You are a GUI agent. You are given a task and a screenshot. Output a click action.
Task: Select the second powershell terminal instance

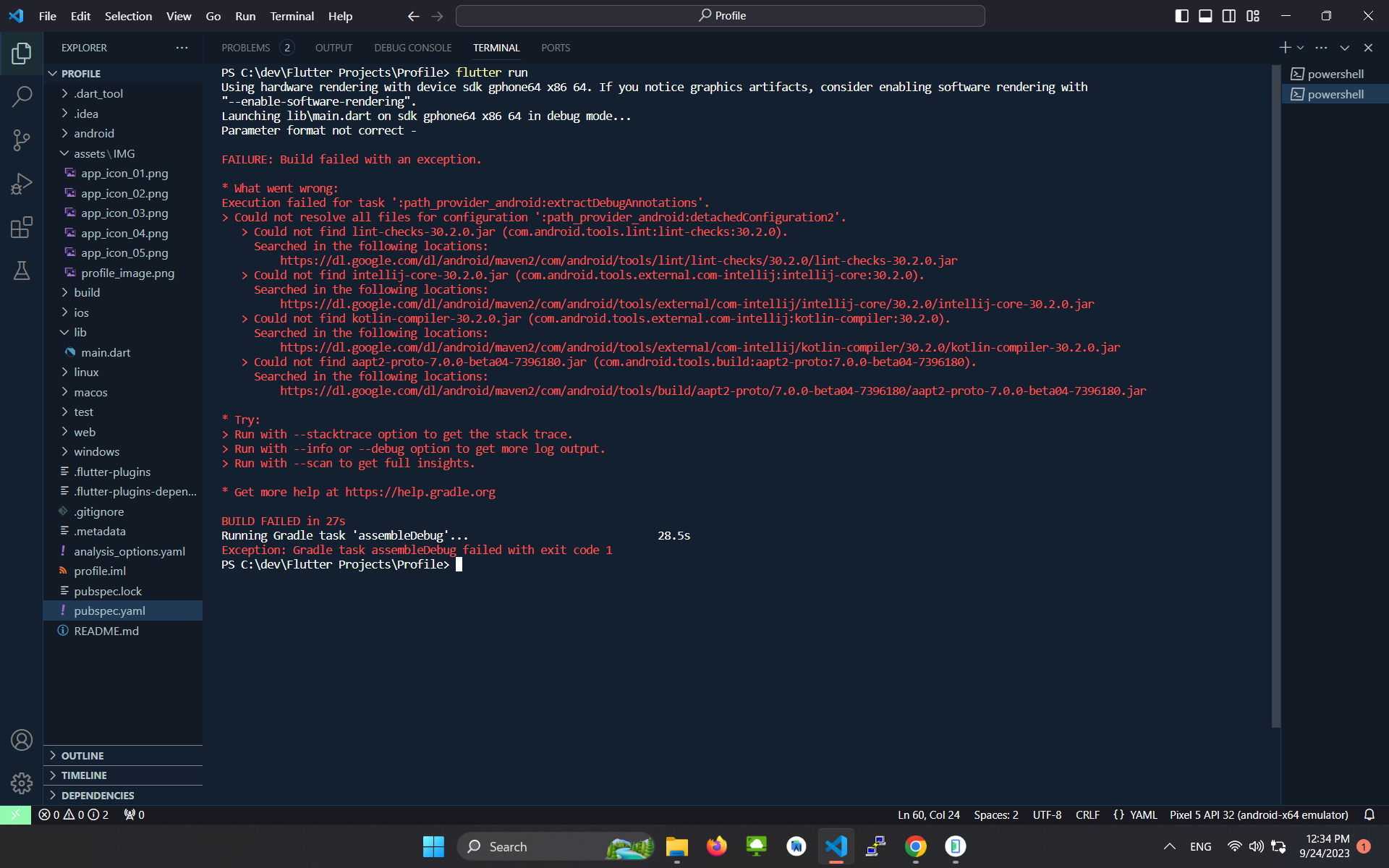click(x=1335, y=94)
